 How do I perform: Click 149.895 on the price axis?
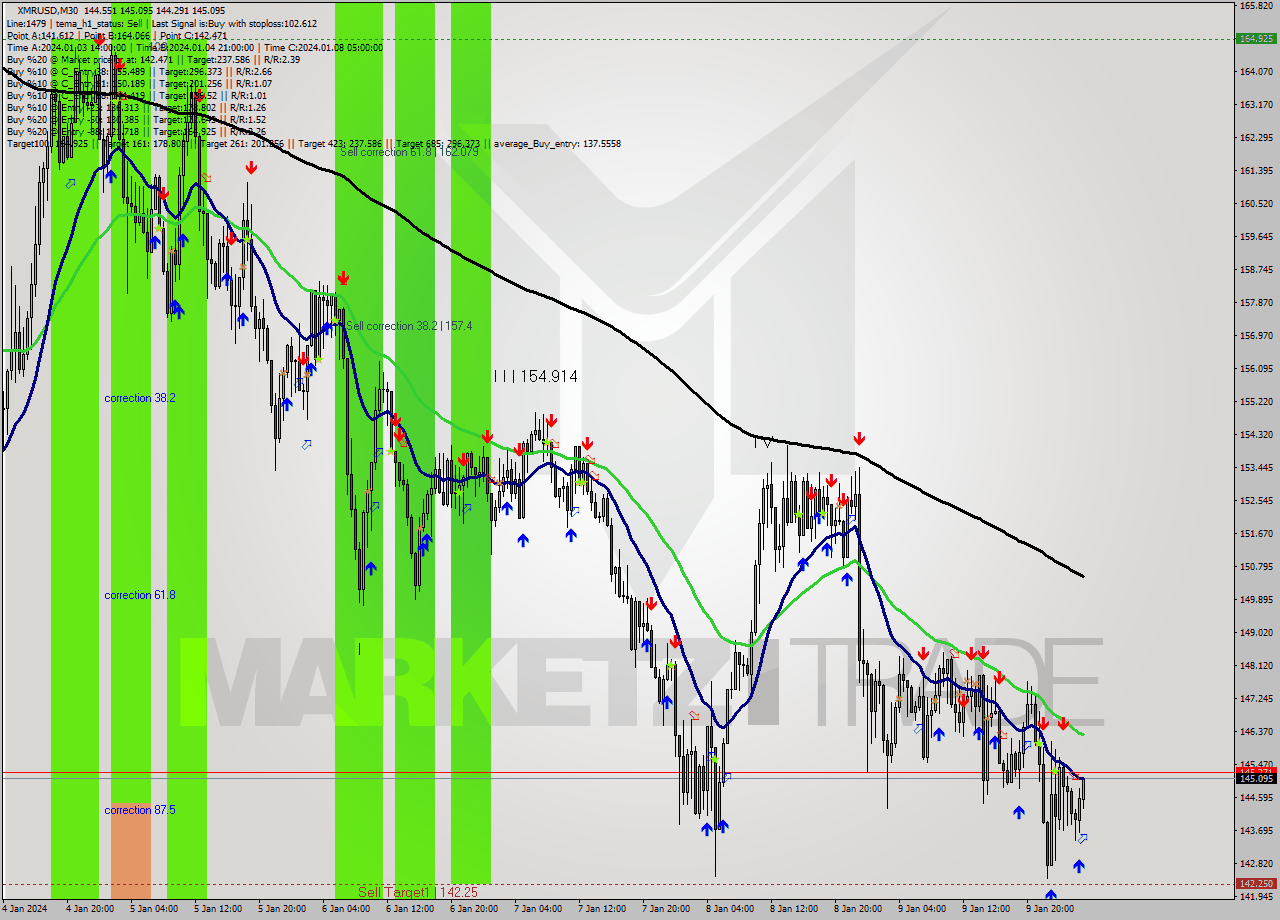[1255, 600]
